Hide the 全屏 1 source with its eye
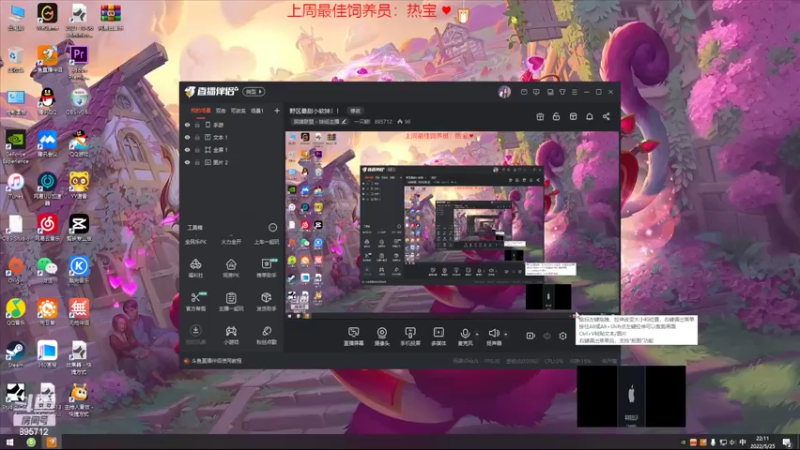 pyautogui.click(x=187, y=150)
